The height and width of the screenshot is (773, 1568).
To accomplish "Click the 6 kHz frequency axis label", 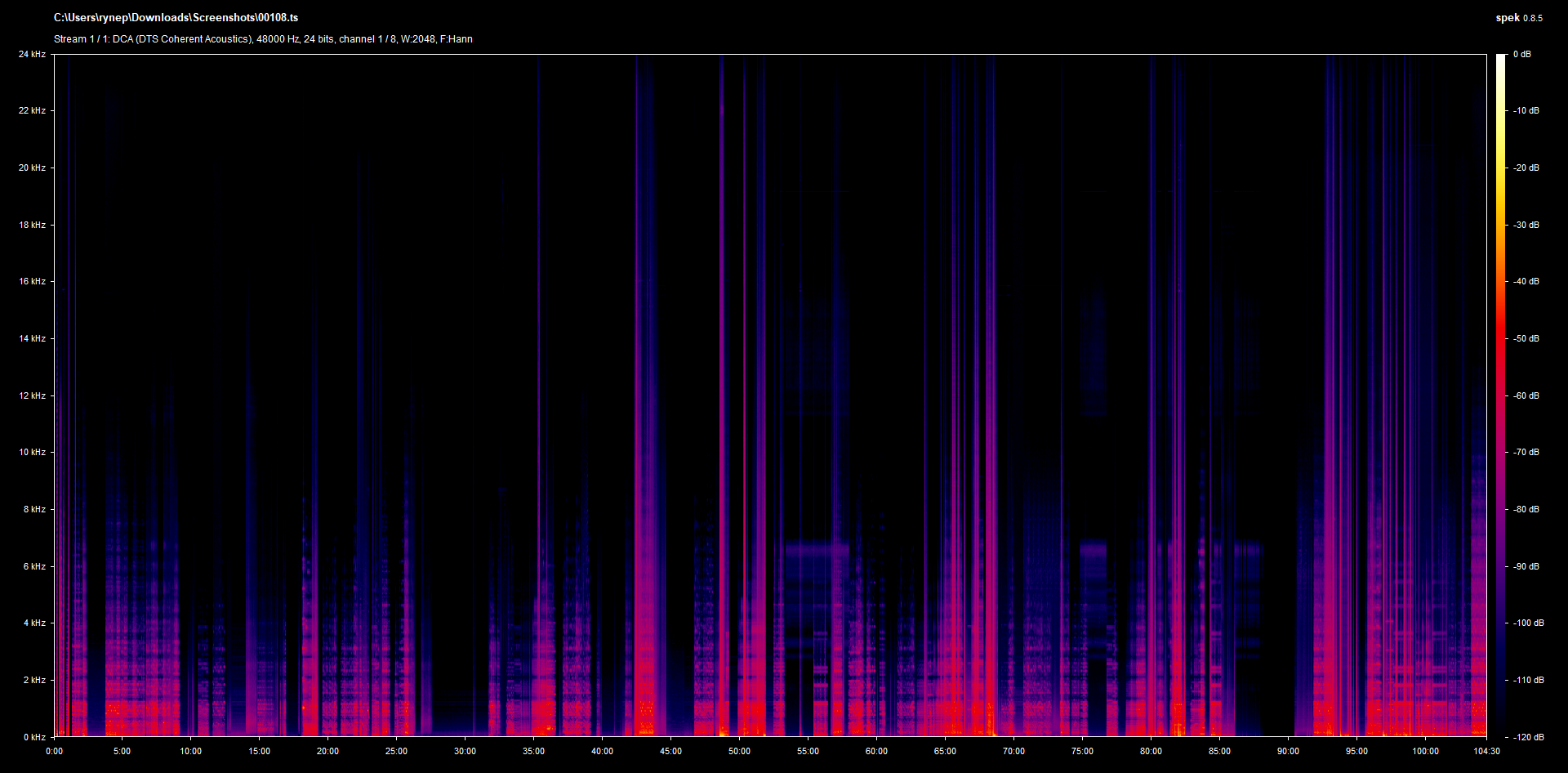I will (x=34, y=566).
